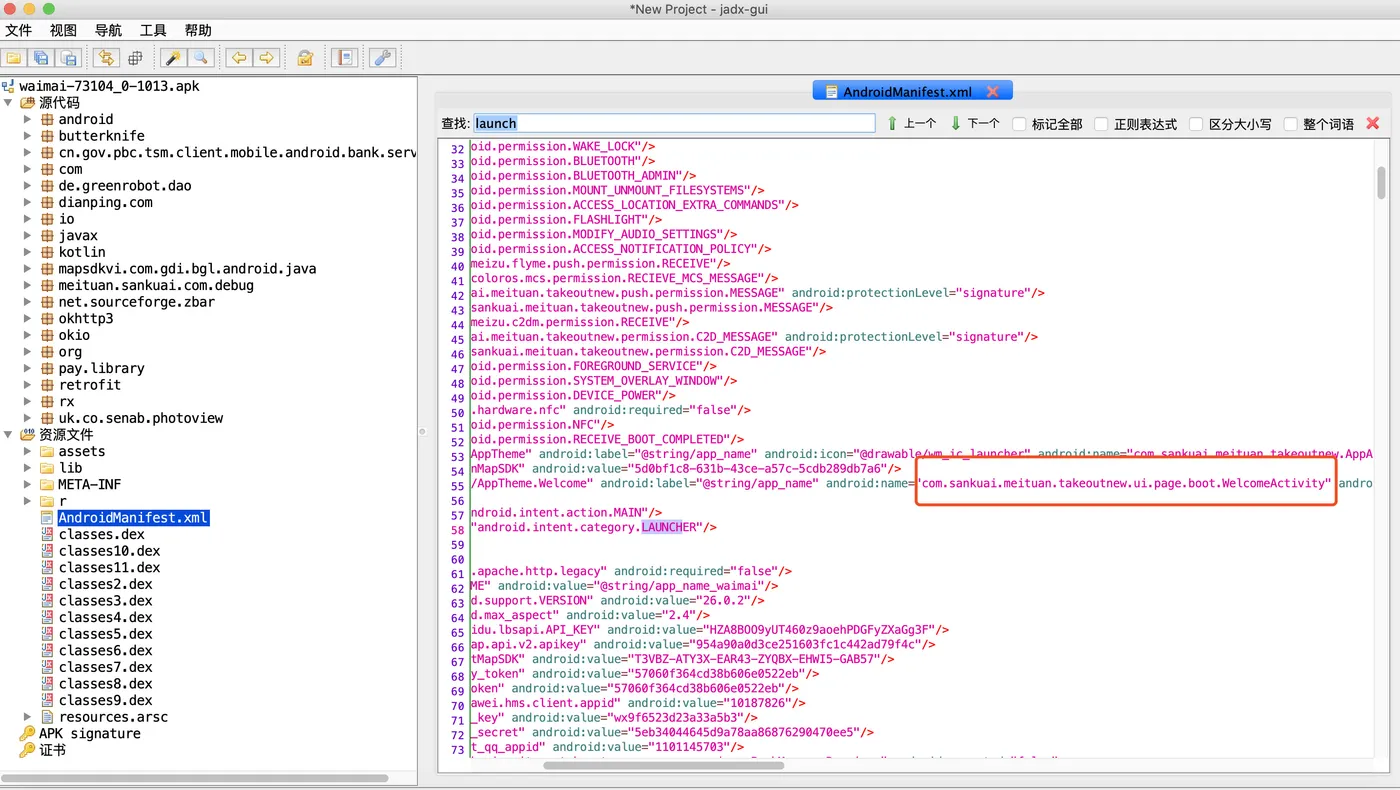The height and width of the screenshot is (790, 1400).
Task: Click the highlighted LAUNCHER text on line 58
Action: [667, 527]
